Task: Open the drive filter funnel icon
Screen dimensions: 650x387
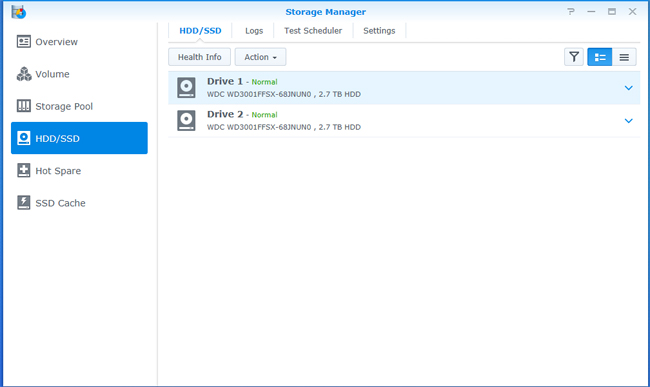Action: [x=574, y=57]
